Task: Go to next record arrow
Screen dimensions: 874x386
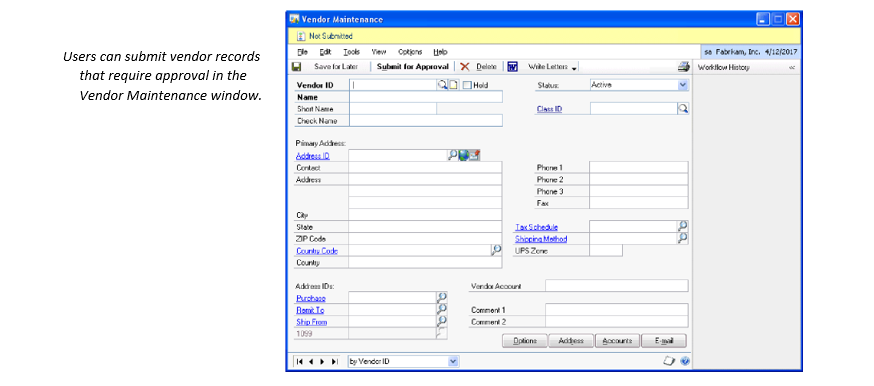Action: [x=322, y=361]
